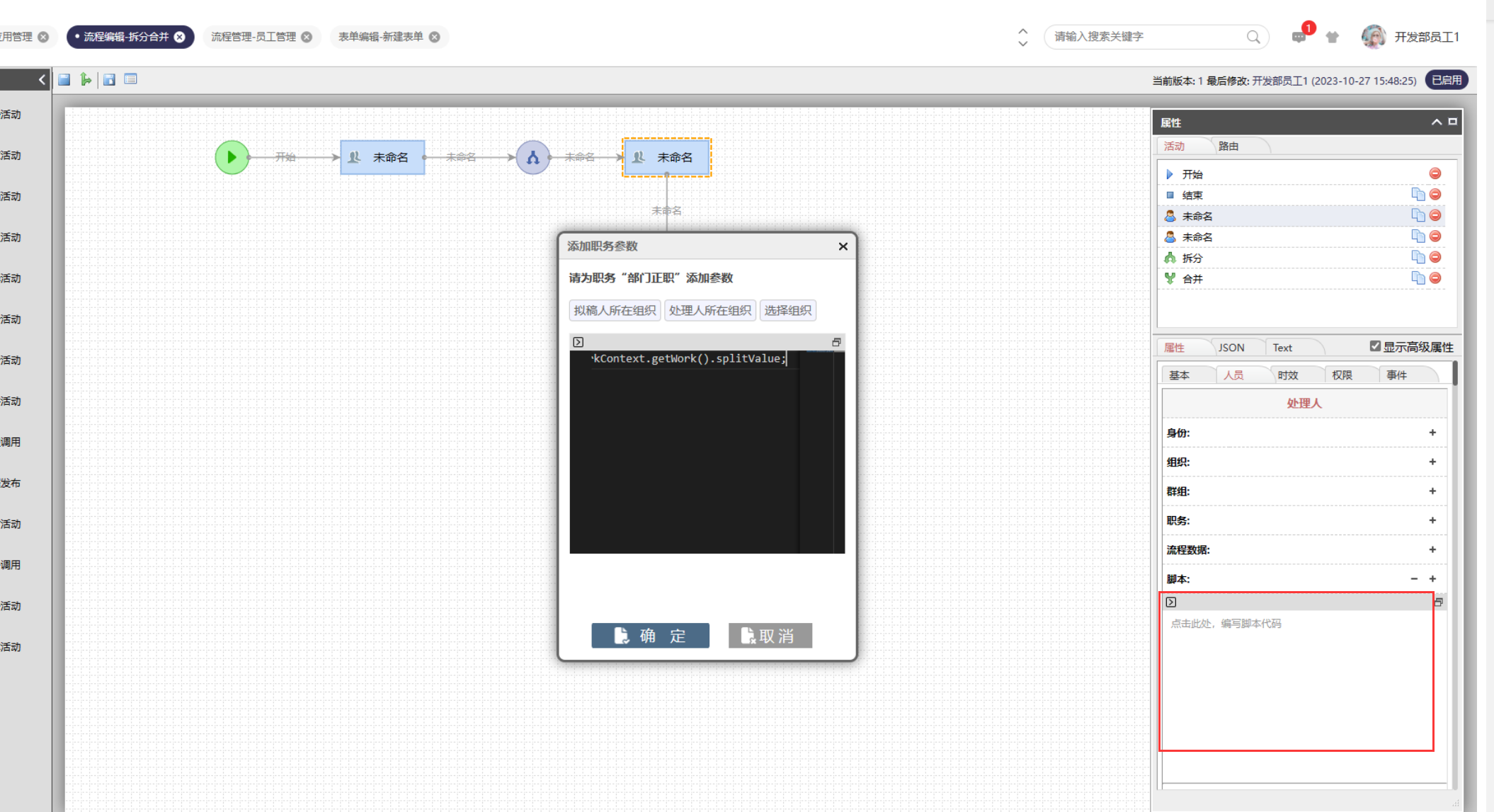The image size is (1494, 812).
Task: Copy the 合并 activity using copy icon
Action: pyautogui.click(x=1418, y=278)
